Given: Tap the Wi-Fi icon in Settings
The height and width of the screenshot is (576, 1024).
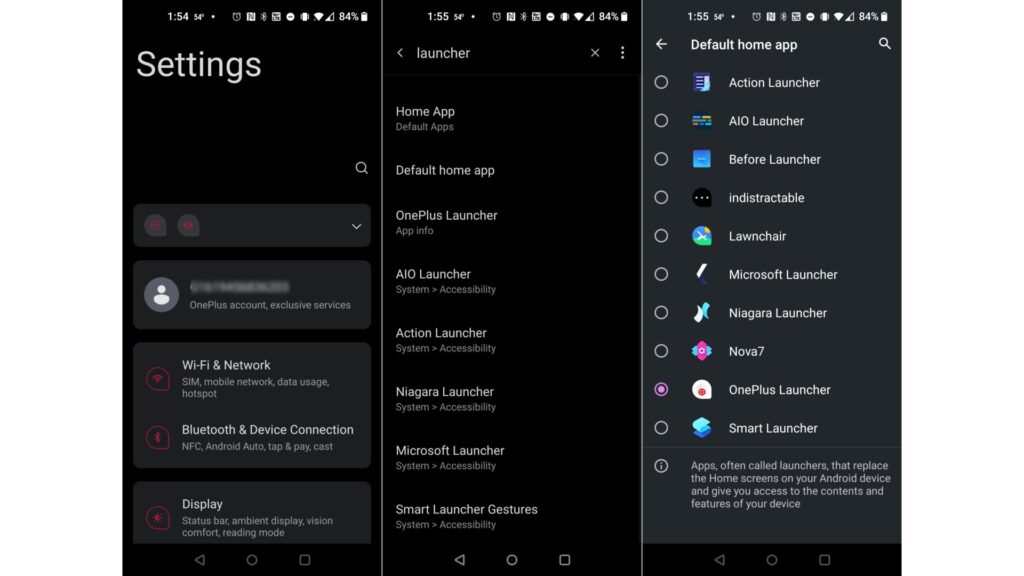Looking at the screenshot, I should (158, 379).
